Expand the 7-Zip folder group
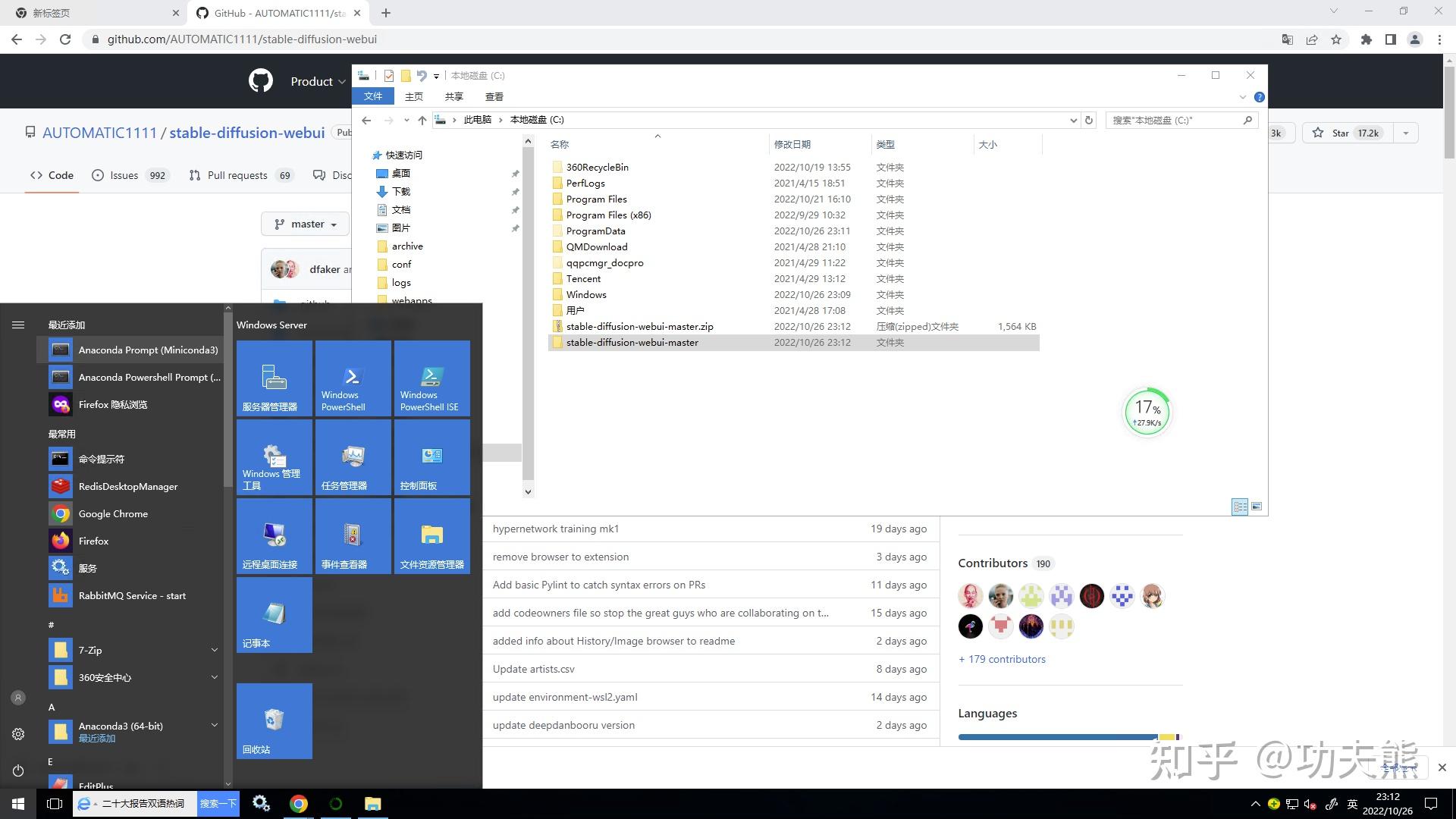 [215, 650]
